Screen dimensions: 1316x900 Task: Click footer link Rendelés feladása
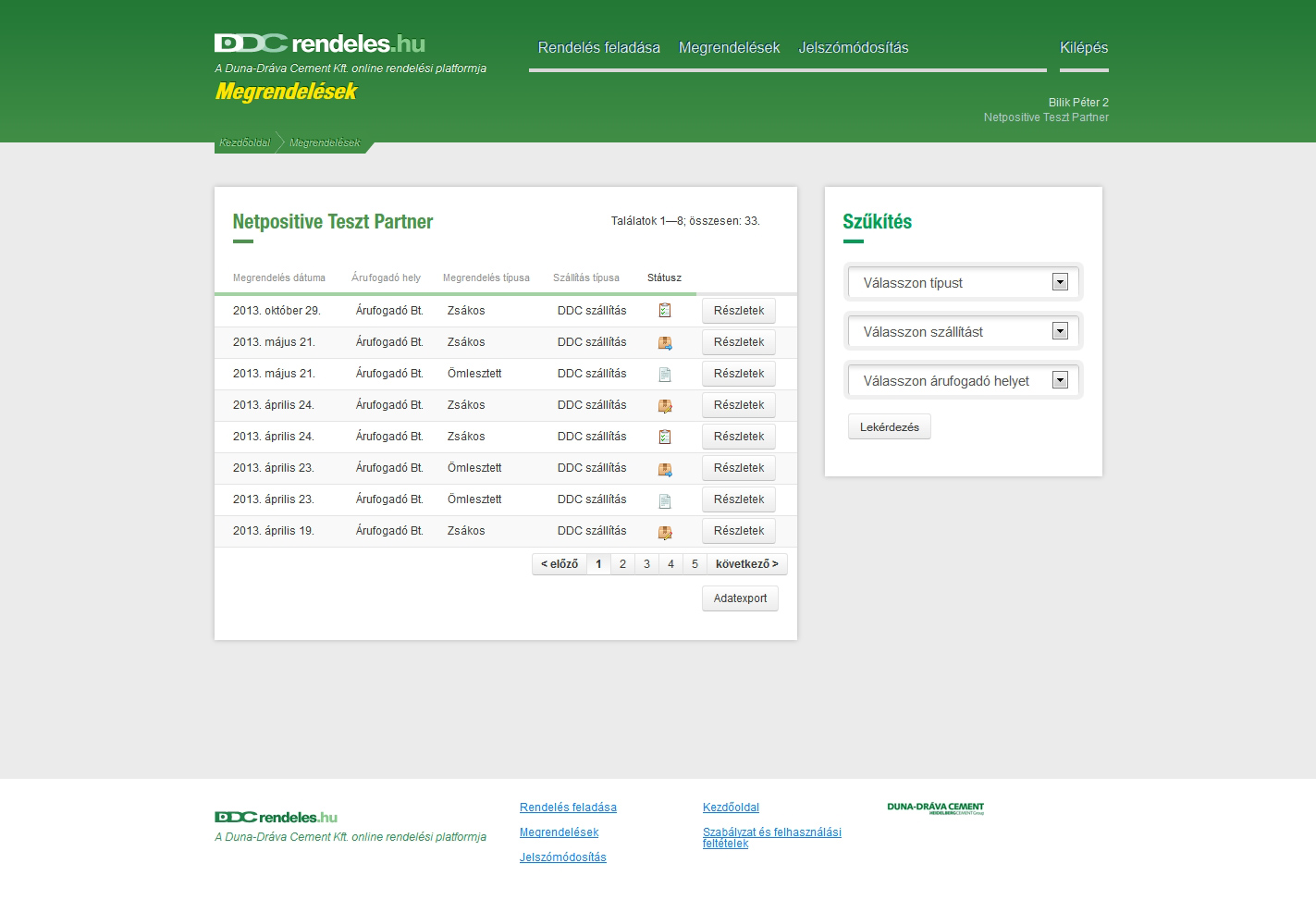coord(568,808)
